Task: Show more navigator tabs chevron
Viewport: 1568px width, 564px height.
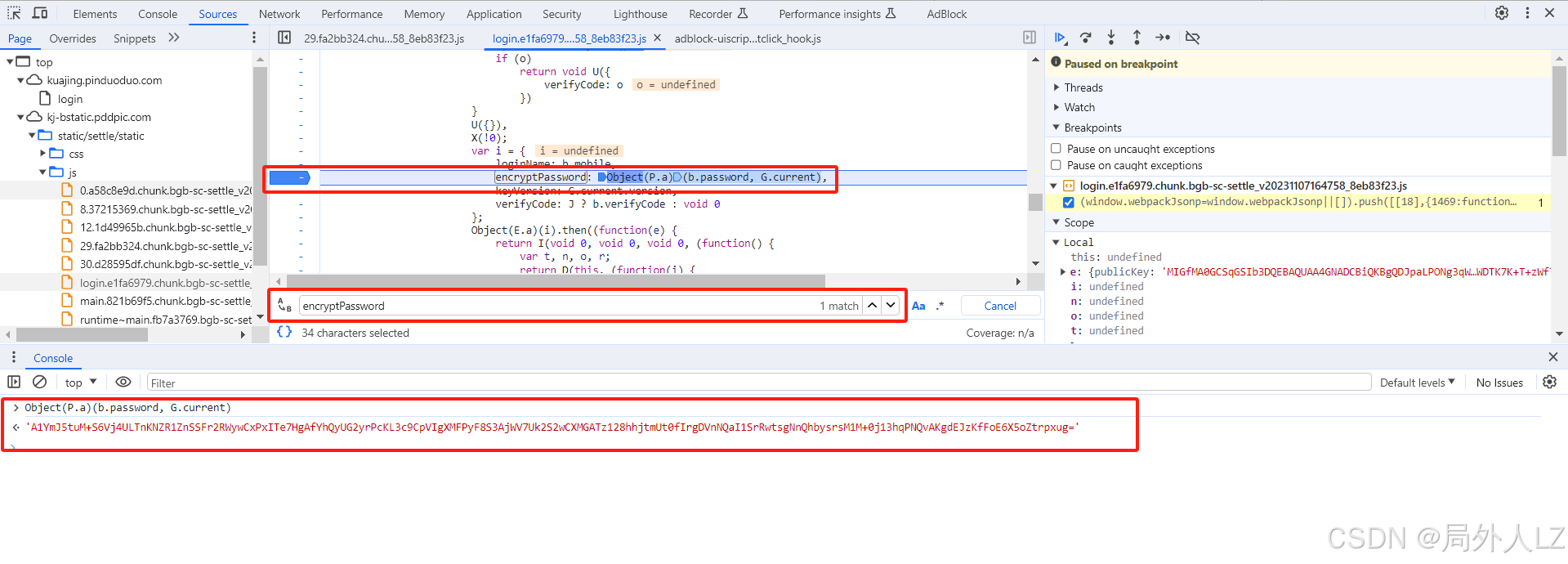Action: [x=174, y=38]
